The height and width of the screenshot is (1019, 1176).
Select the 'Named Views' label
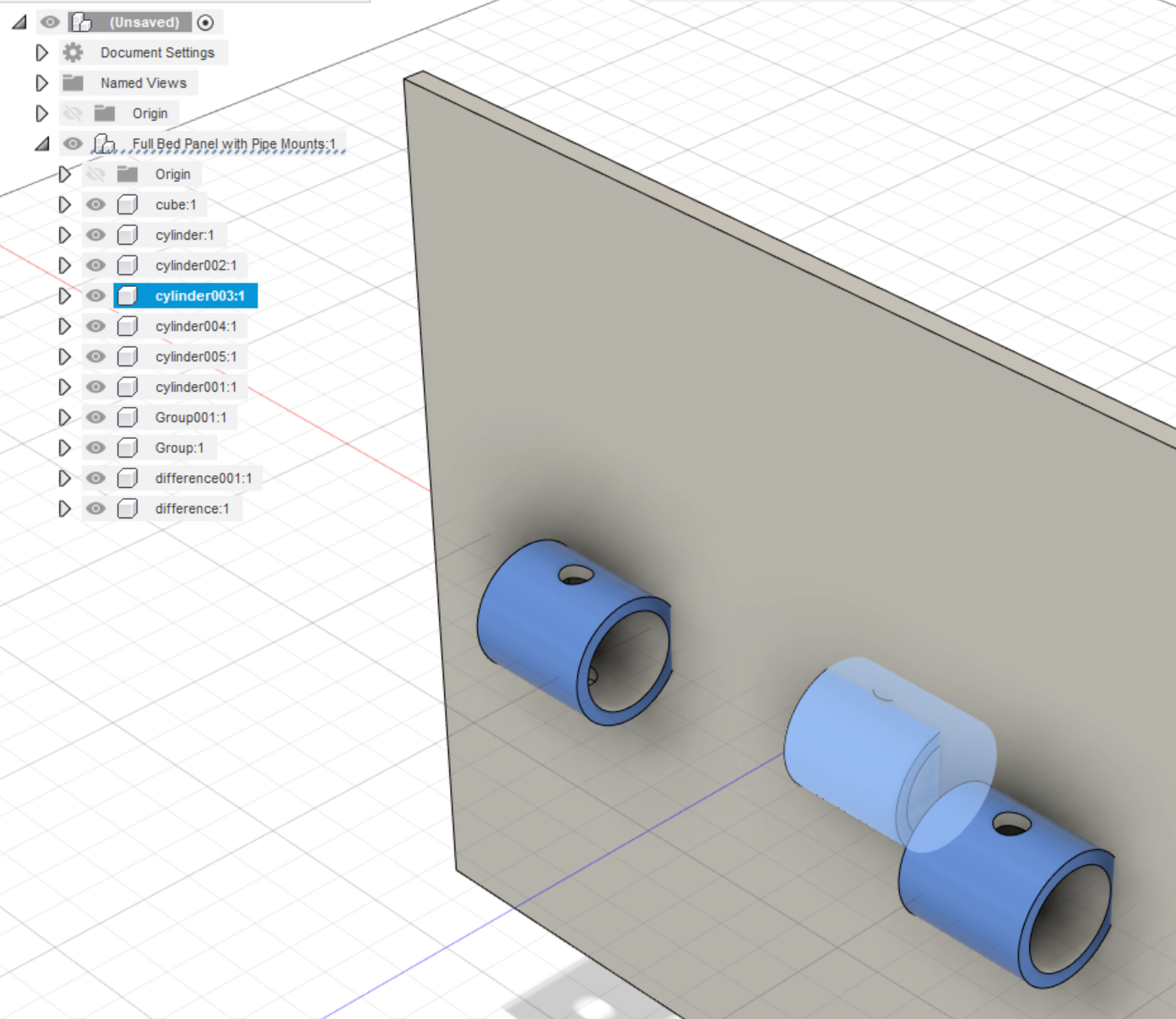[144, 83]
